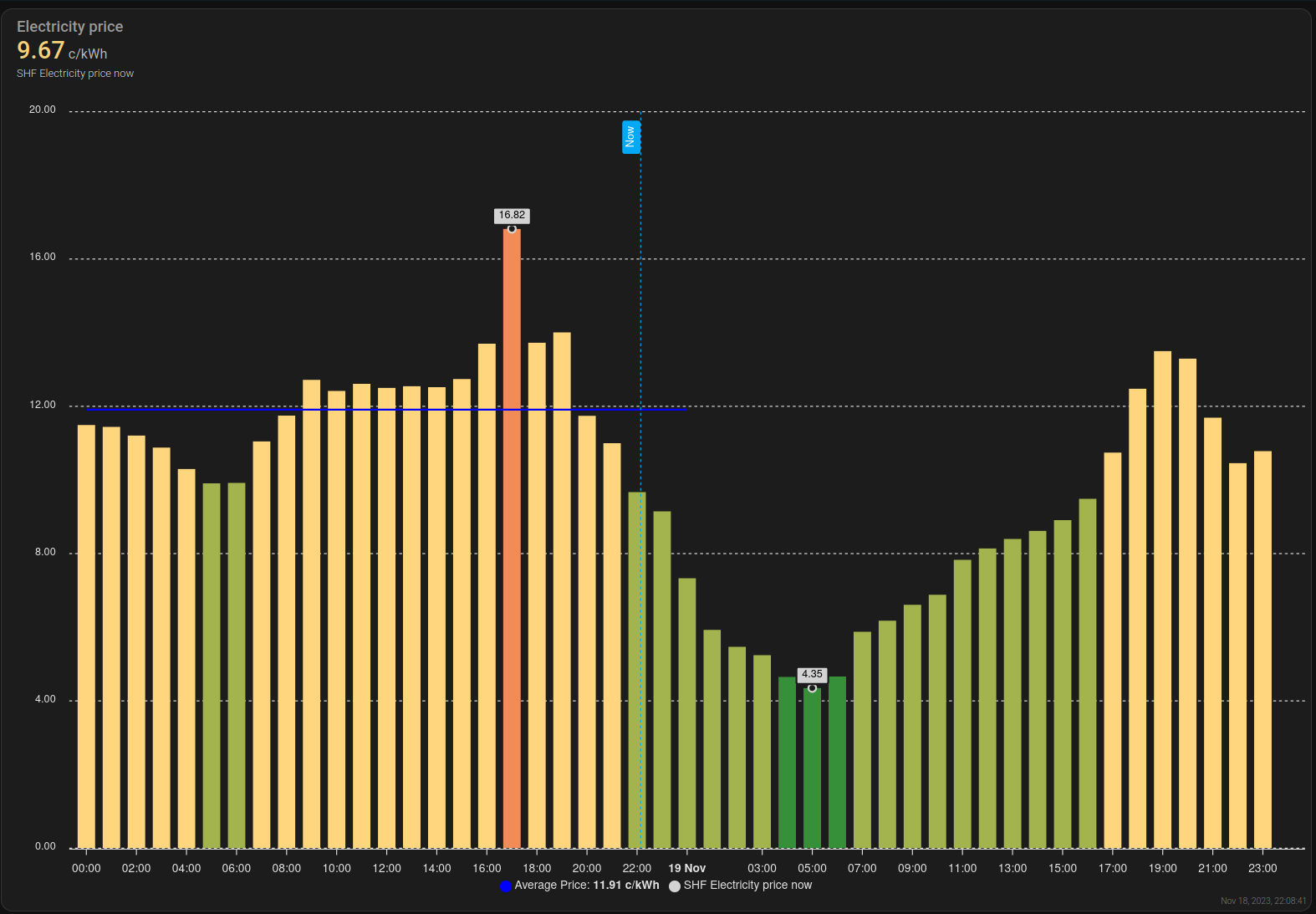Toggle the 'Average Price: 11.91 c/kWh' legend text
The height and width of the screenshot is (914, 1316).
click(586, 885)
